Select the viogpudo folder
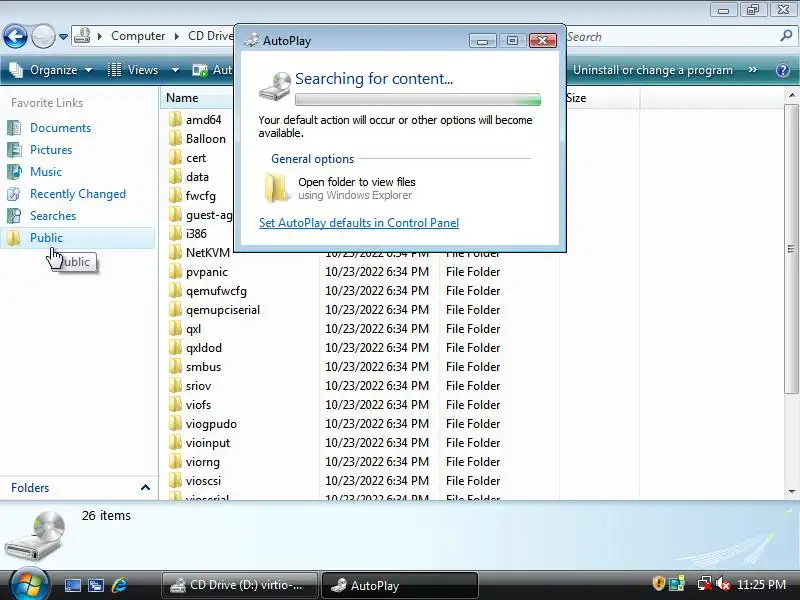This screenshot has width=800, height=600. coord(211,423)
